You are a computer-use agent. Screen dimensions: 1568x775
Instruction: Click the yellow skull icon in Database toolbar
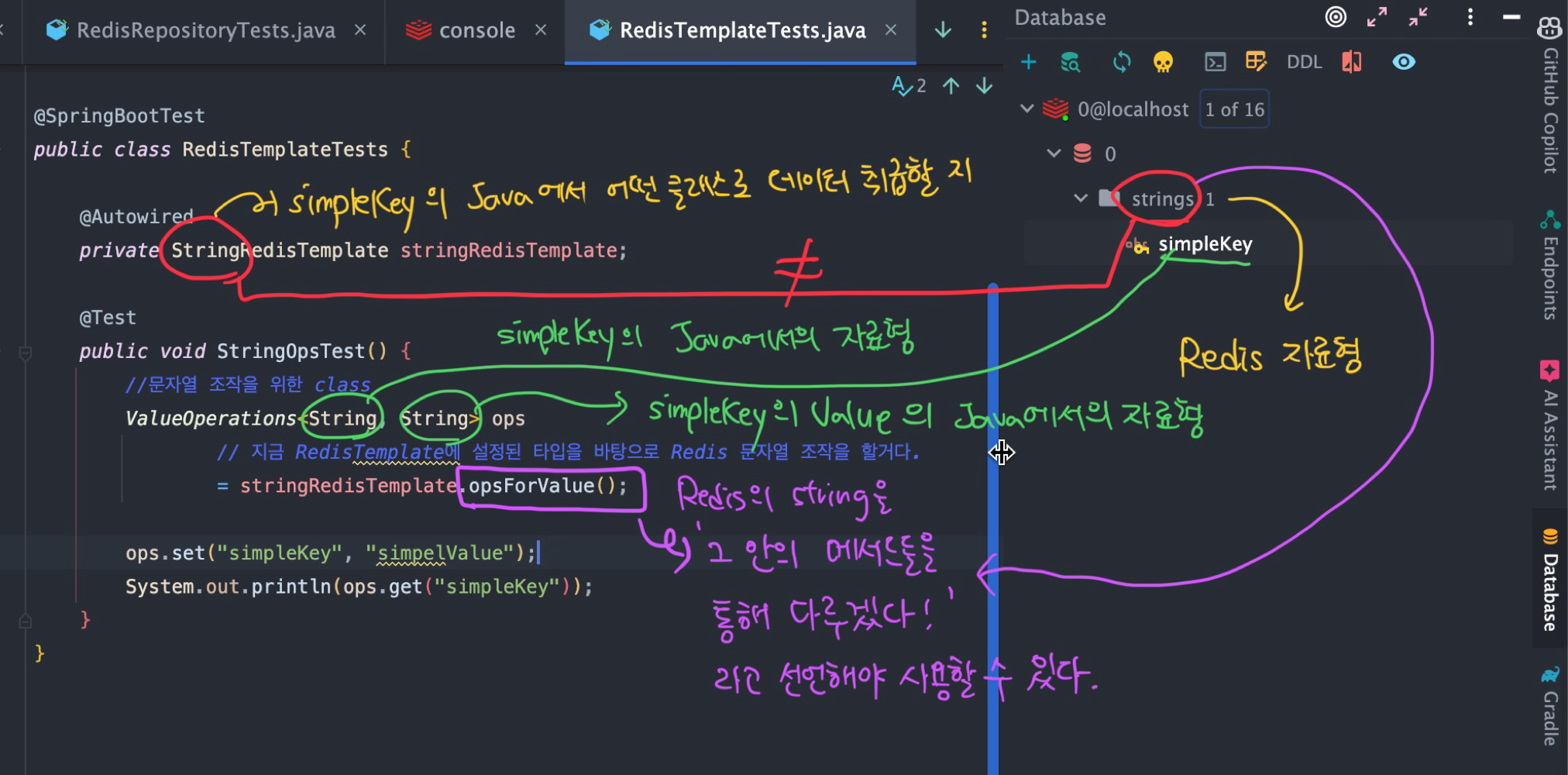1163,62
